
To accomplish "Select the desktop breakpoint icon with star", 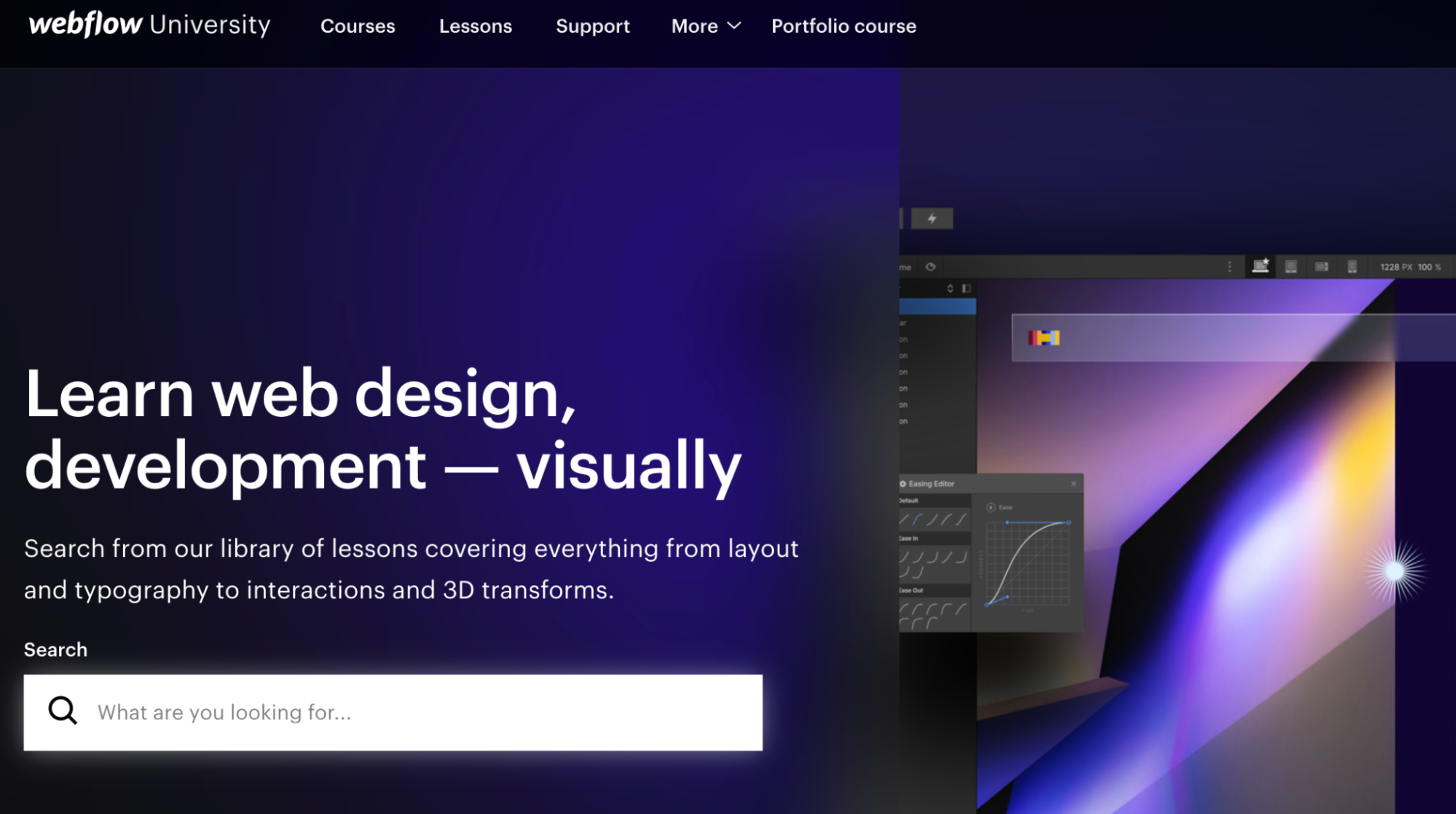I will (1260, 266).
